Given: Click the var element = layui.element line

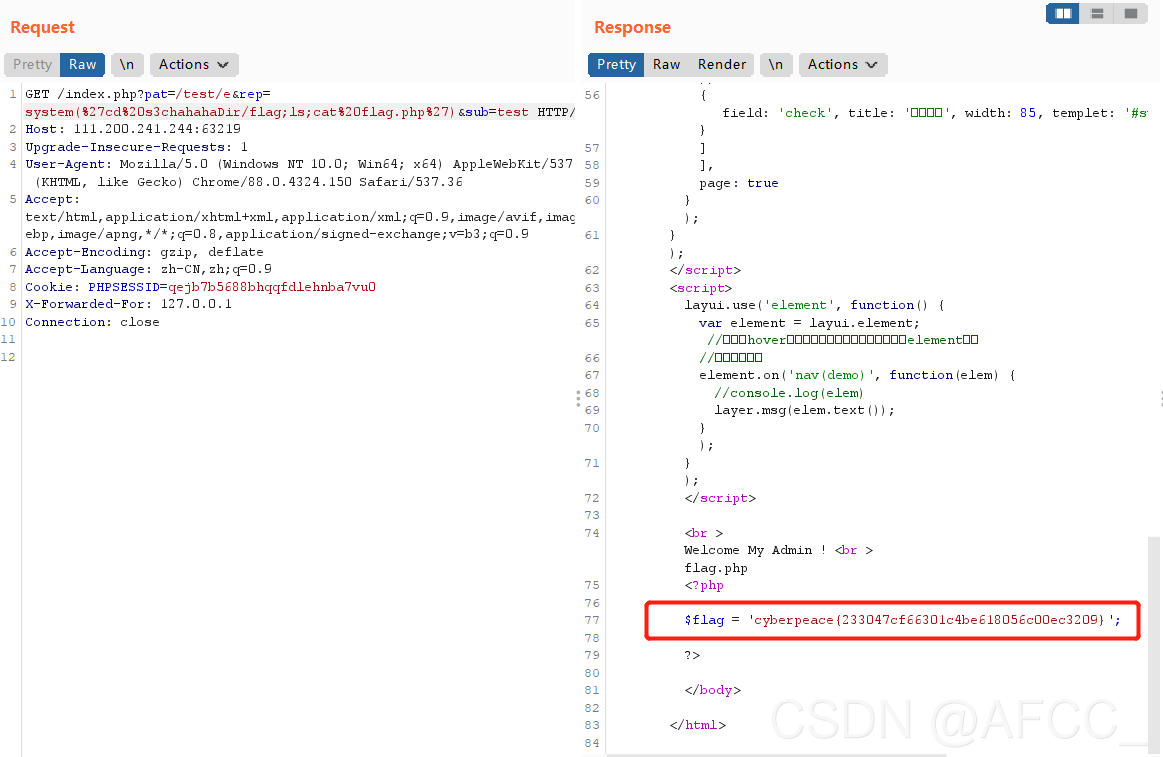Looking at the screenshot, I should pos(809,323).
